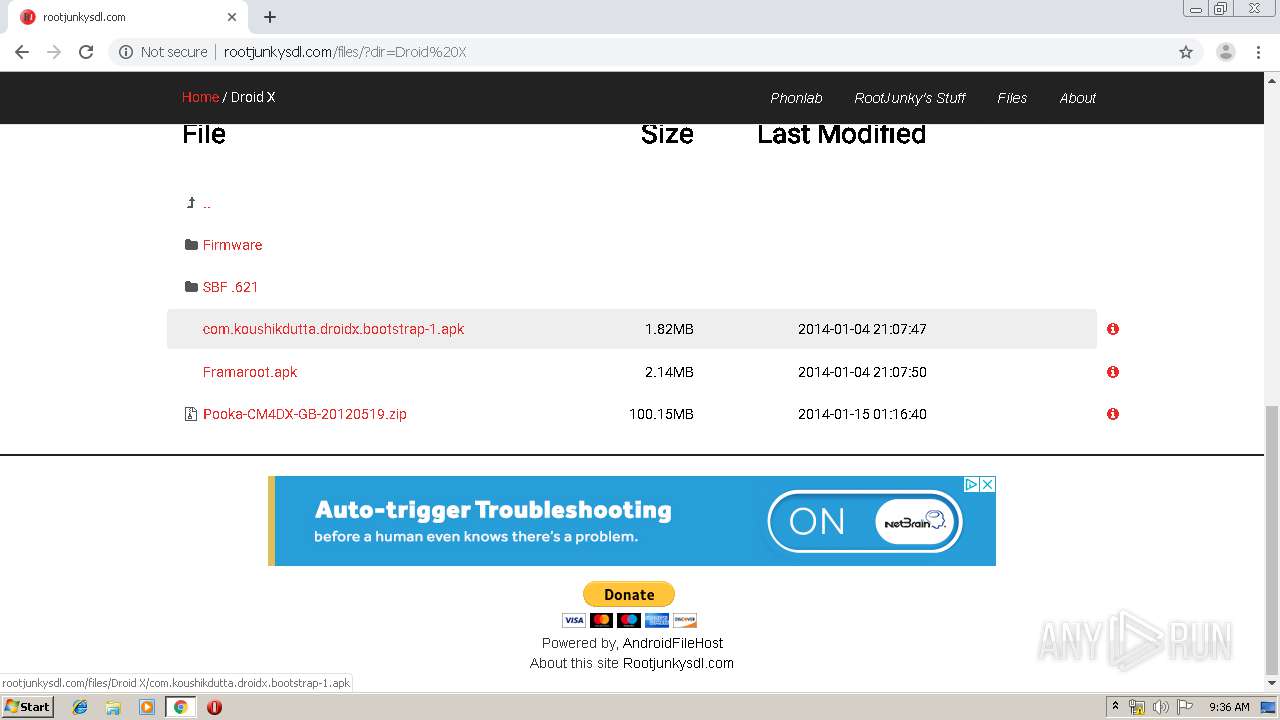Click the red Opera taskbar icon

coord(214,707)
